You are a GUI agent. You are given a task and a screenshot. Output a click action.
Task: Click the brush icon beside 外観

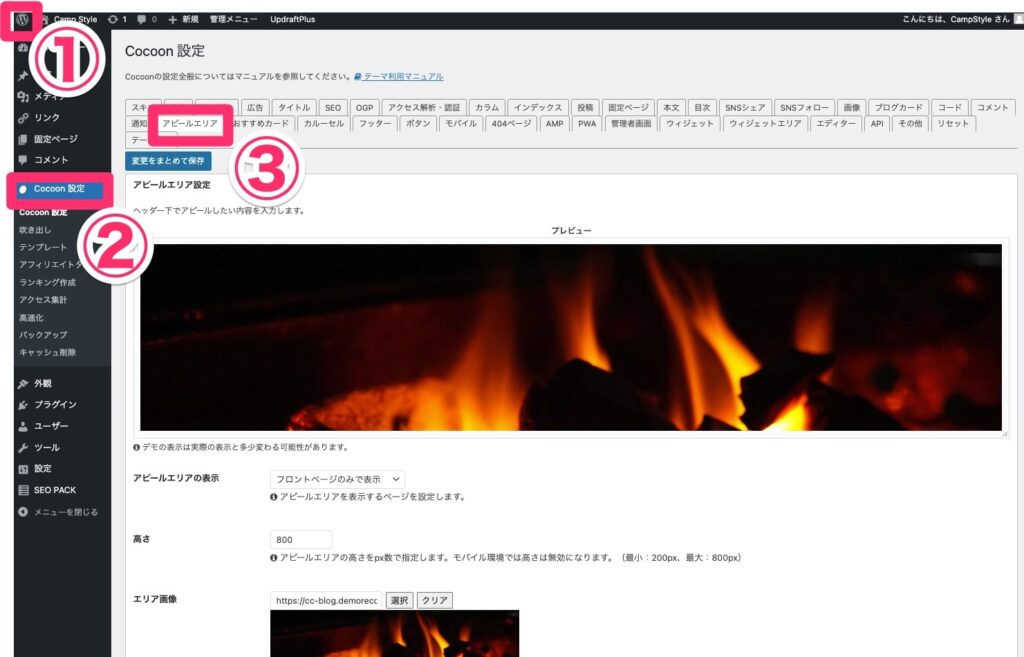click(x=24, y=384)
